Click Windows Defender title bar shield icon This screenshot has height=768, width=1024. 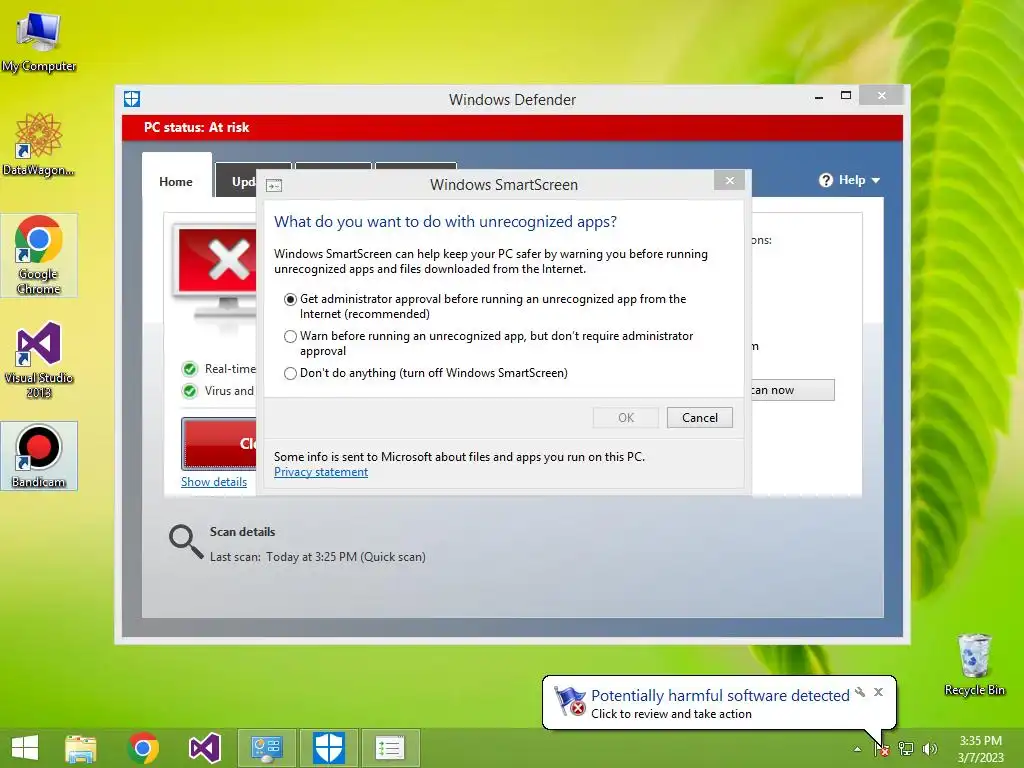pos(132,99)
